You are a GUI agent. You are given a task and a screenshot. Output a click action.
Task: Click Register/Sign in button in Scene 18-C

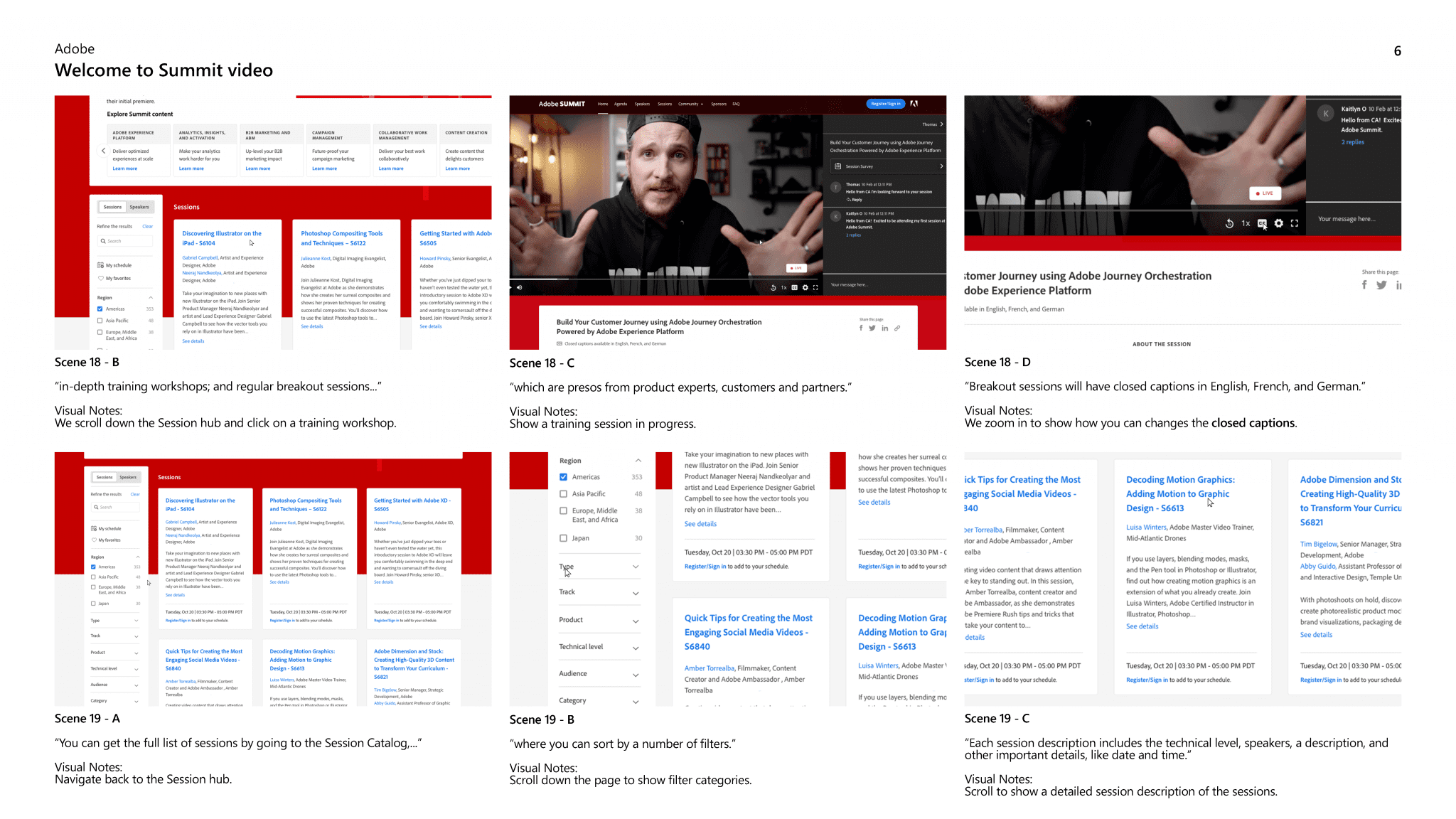coord(885,104)
